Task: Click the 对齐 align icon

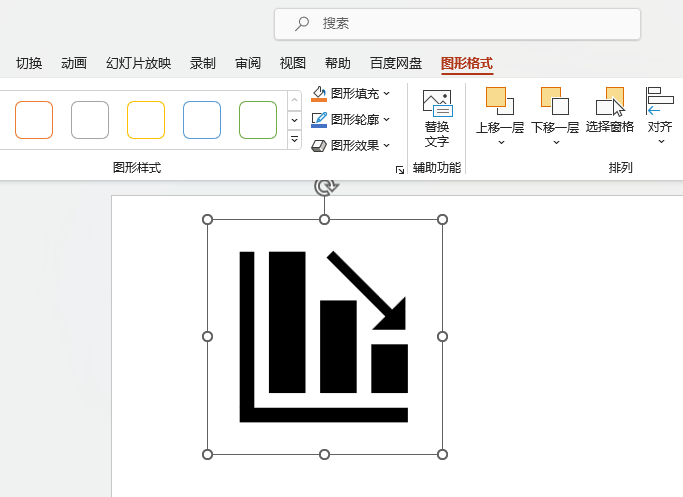Action: 659,101
